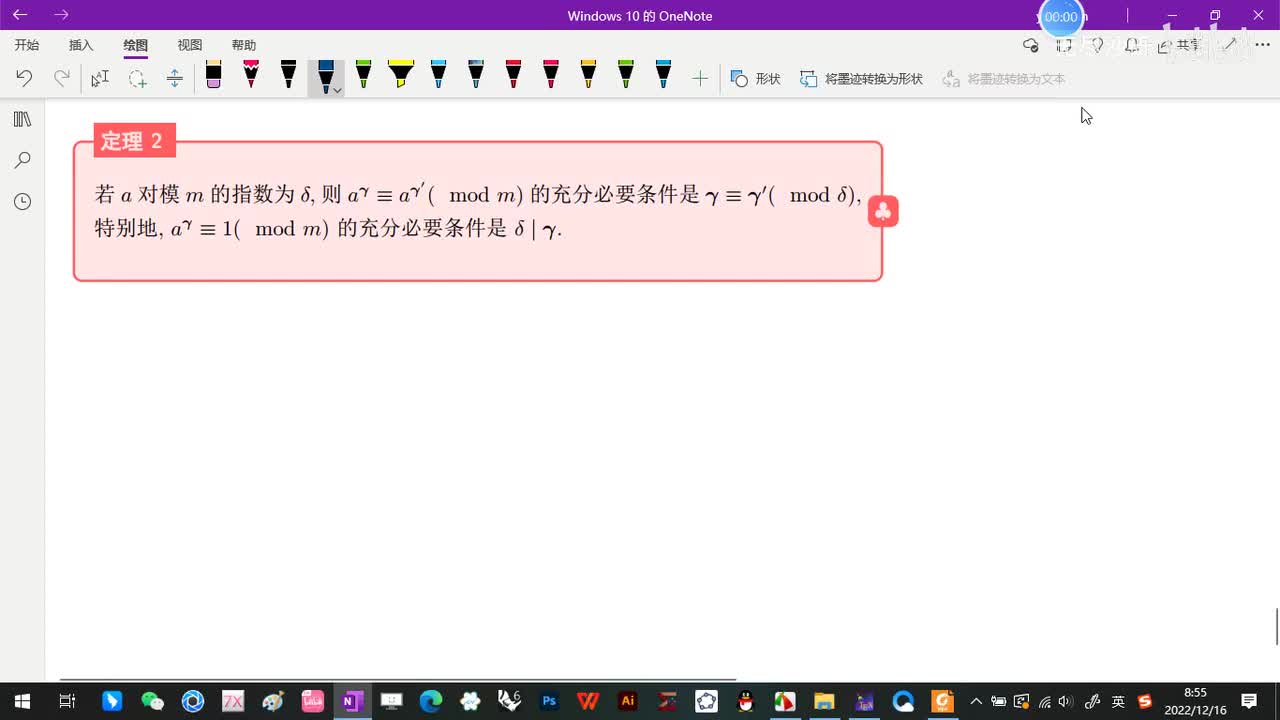Open volume control in tray
1280x720 pixels.
[x=1066, y=702]
